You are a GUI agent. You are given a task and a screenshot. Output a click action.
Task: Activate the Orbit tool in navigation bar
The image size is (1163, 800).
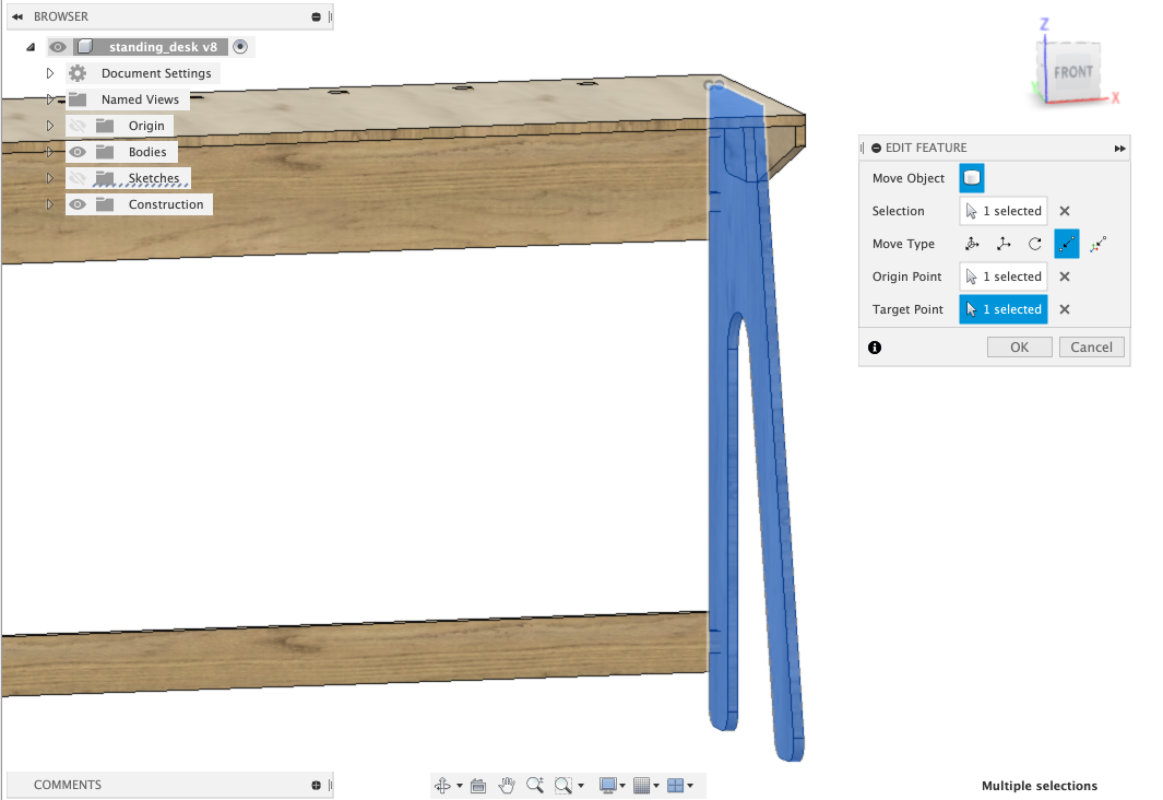443,785
